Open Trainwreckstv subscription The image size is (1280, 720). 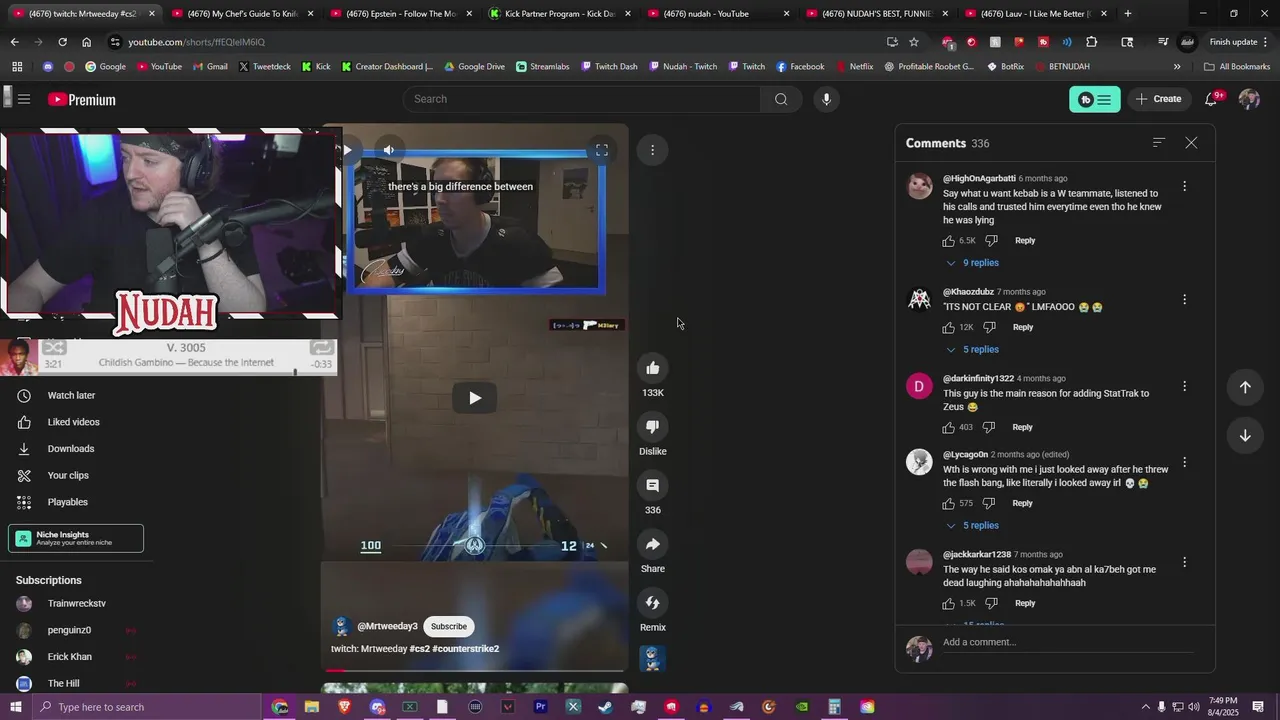76,604
